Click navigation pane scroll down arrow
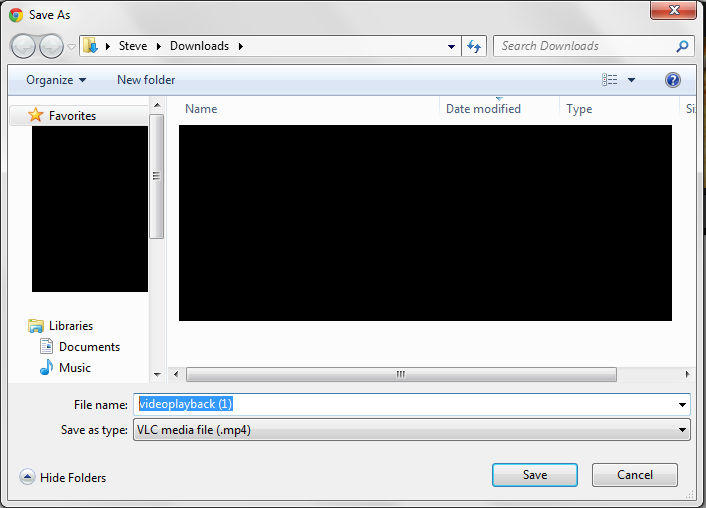 tap(157, 375)
